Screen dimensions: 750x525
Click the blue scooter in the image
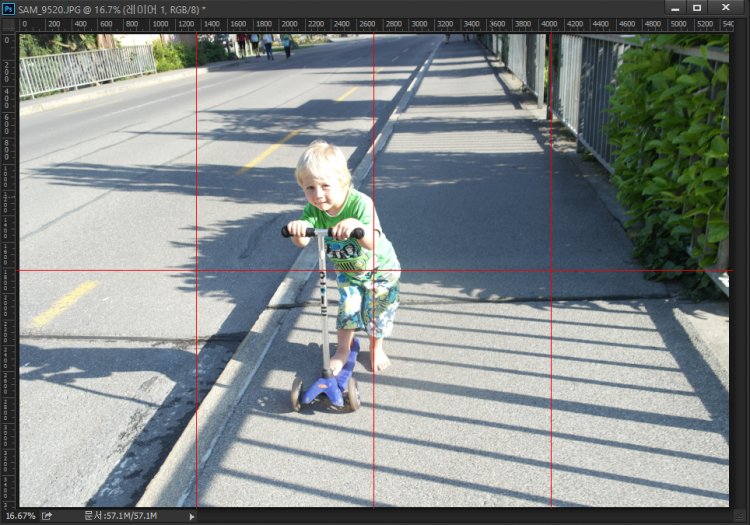coord(329,383)
